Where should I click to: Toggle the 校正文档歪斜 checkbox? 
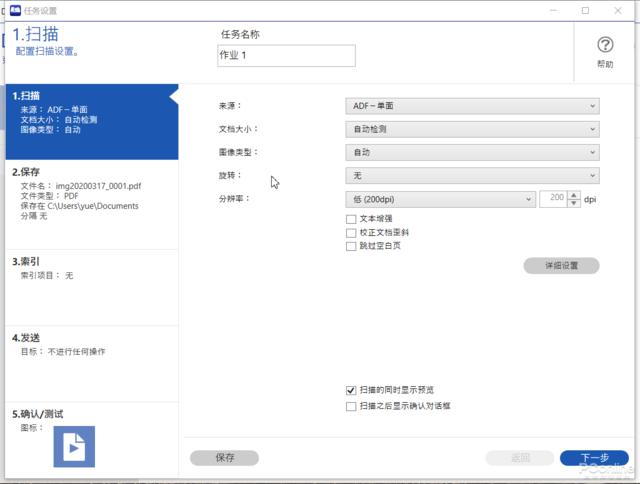[350, 232]
